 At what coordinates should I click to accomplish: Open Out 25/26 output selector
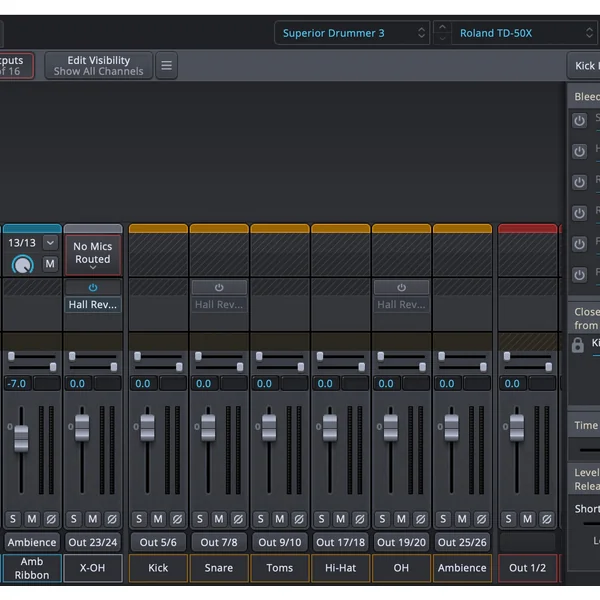(x=462, y=542)
